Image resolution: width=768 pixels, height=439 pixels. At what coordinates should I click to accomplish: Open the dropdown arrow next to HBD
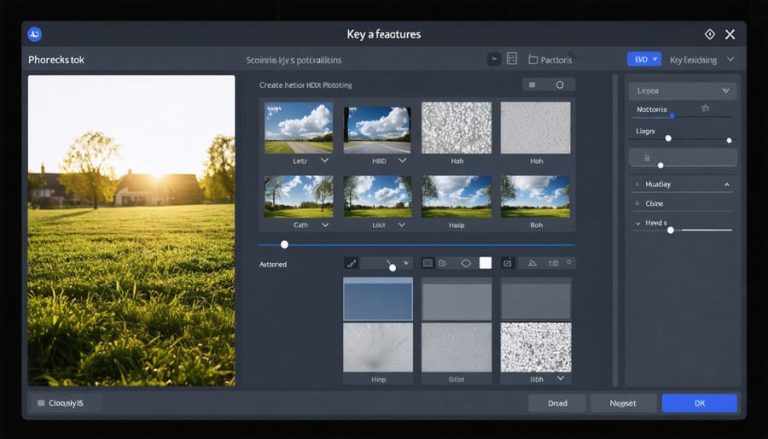pos(402,160)
